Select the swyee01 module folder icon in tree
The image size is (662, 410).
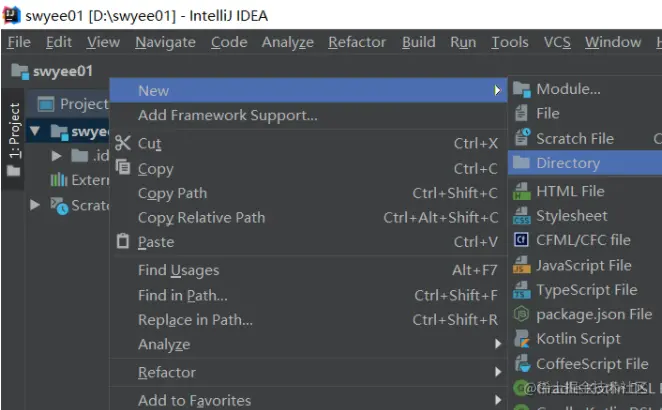tap(60, 132)
